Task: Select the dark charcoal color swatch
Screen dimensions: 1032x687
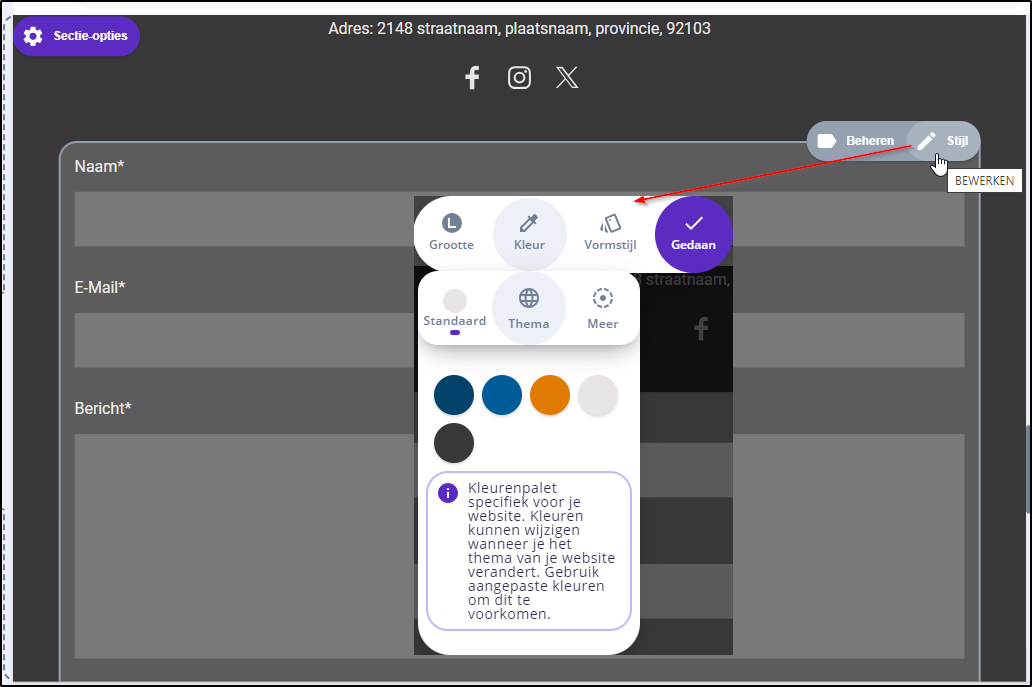Action: [x=454, y=443]
